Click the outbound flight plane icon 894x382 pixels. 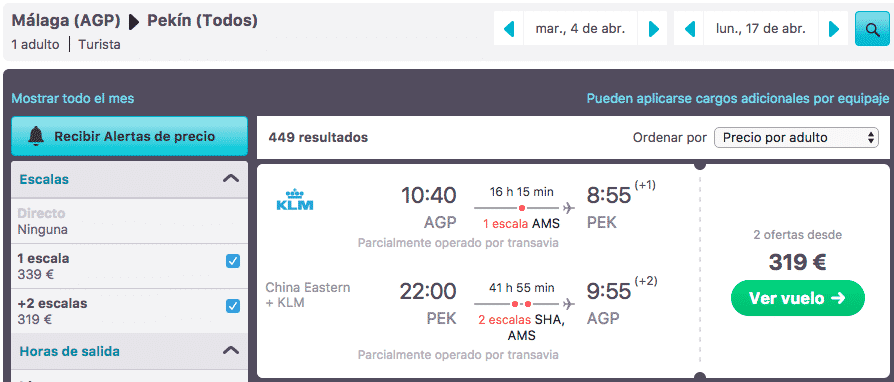(568, 208)
